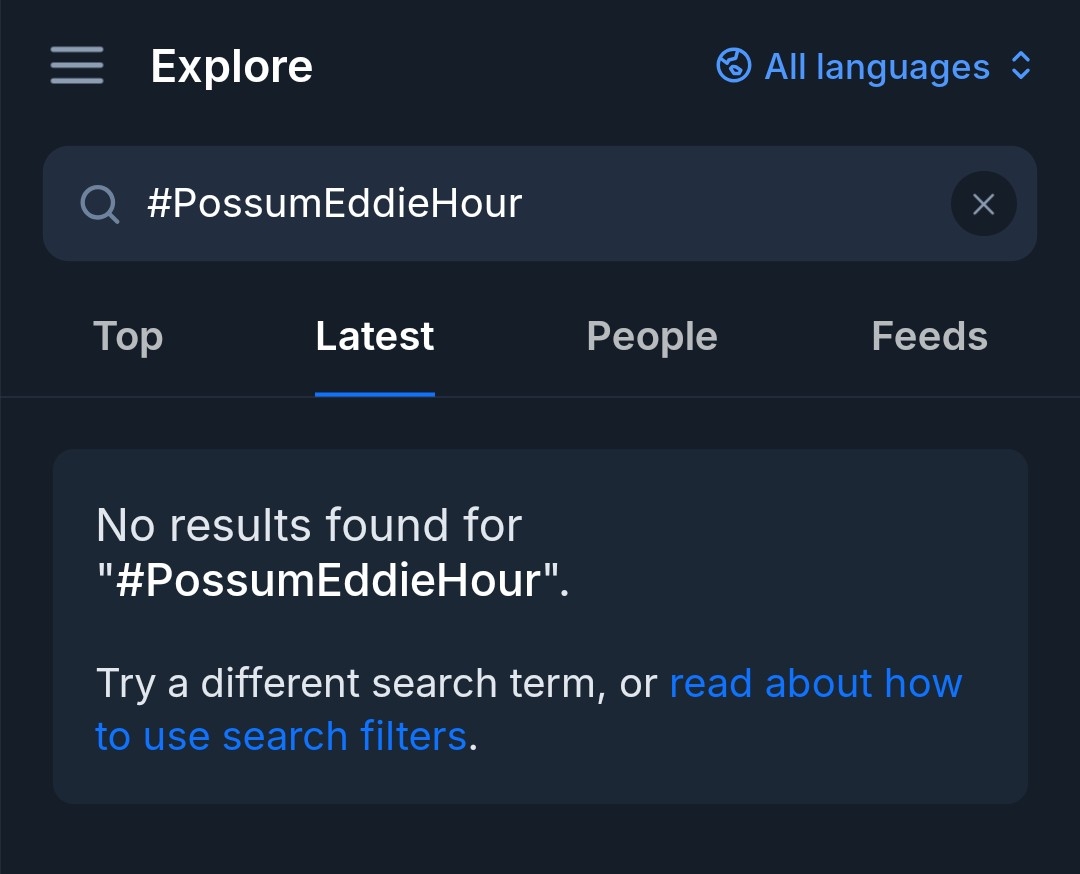Click the Explore page heading
The height and width of the screenshot is (874, 1080).
pos(231,67)
